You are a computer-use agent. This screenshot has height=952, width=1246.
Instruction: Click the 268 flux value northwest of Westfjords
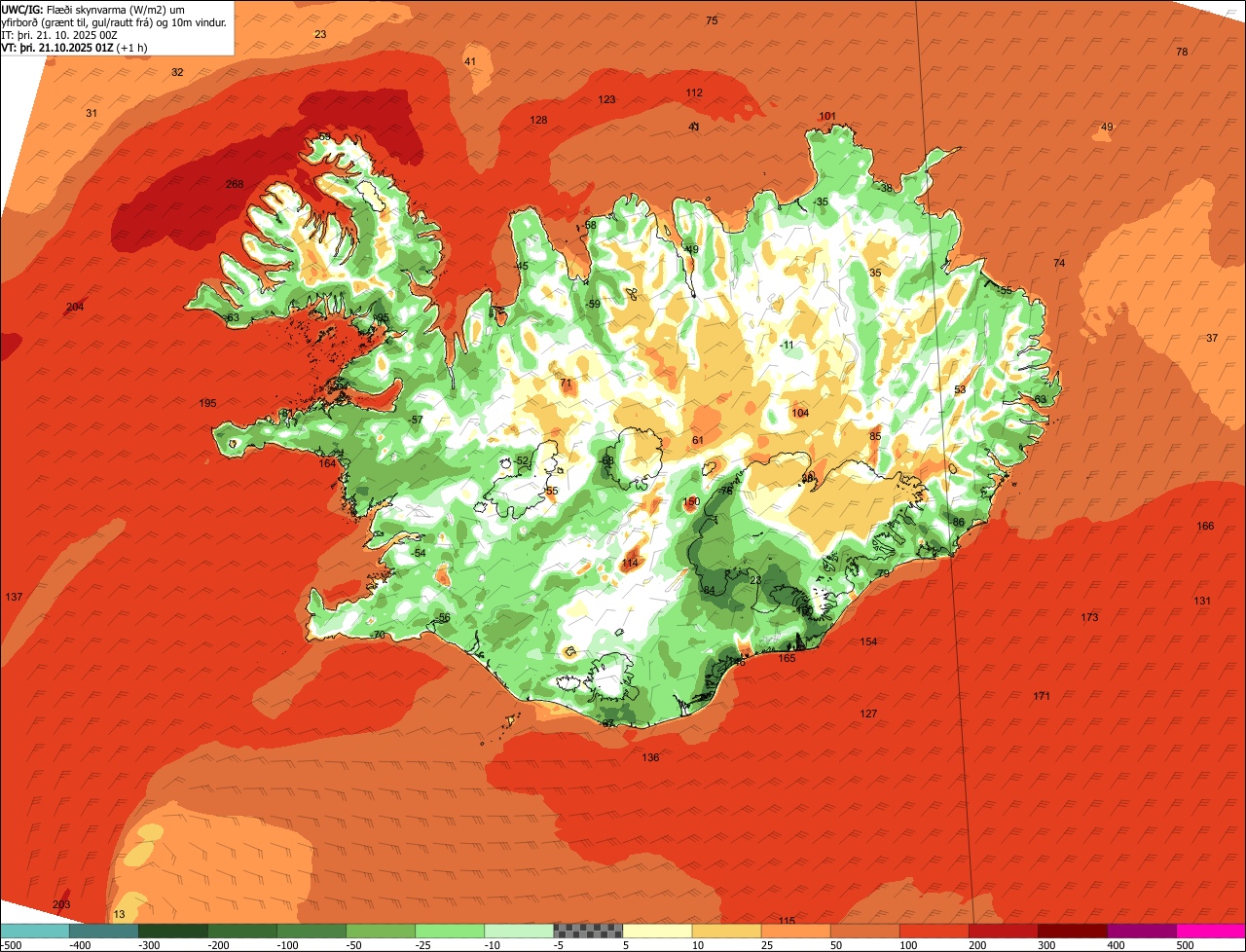[235, 184]
